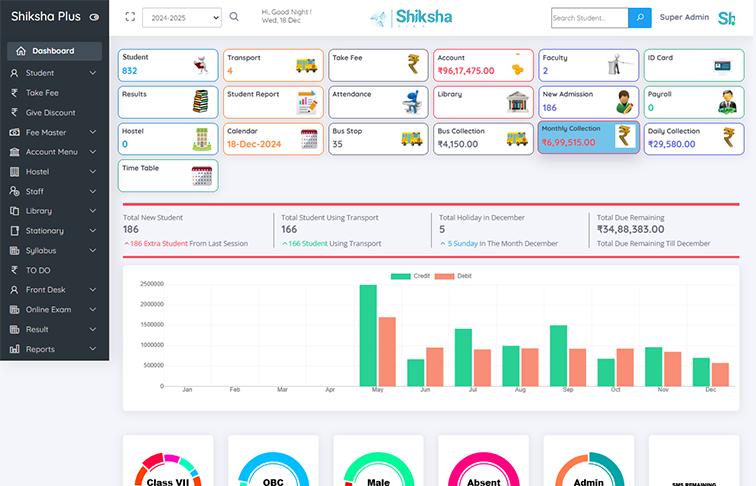Click the Library card building icon

coord(517,102)
